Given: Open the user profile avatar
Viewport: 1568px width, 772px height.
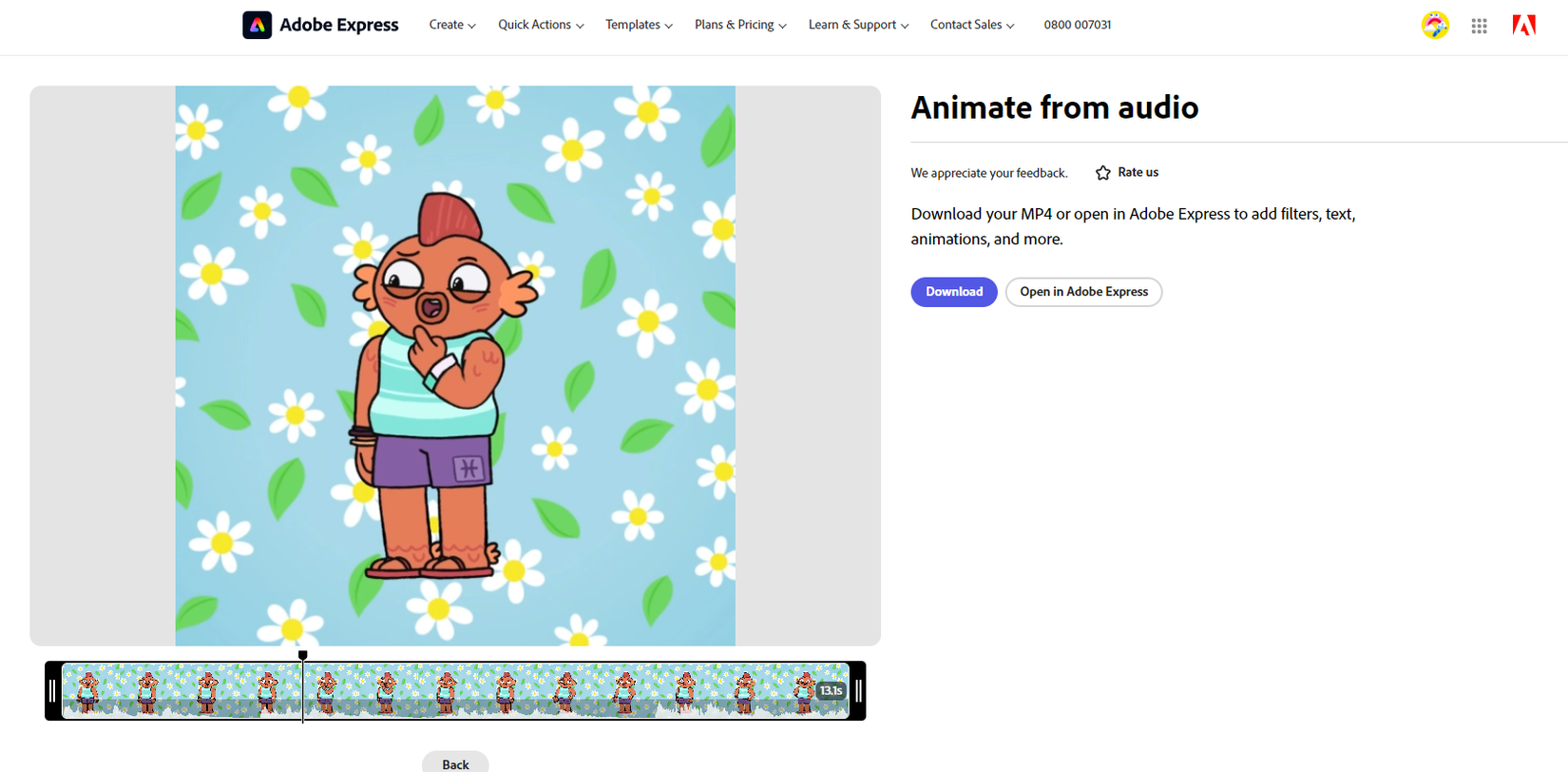Looking at the screenshot, I should pyautogui.click(x=1434, y=26).
